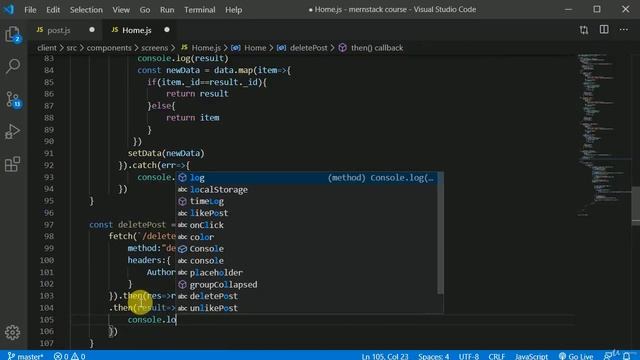
Task: Open the Explorer view in activity bar
Action: (13, 34)
